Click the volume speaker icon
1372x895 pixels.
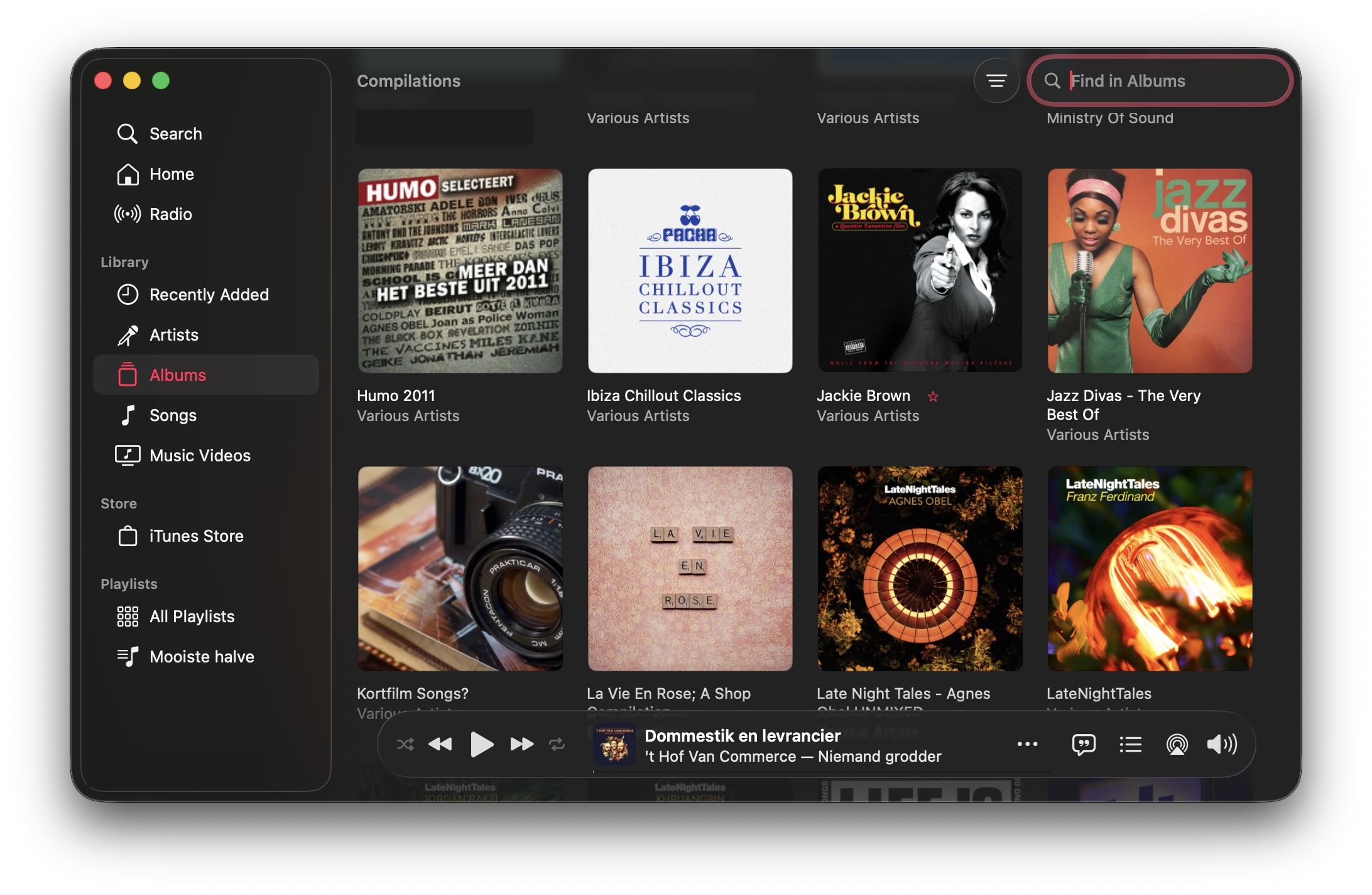(1221, 745)
